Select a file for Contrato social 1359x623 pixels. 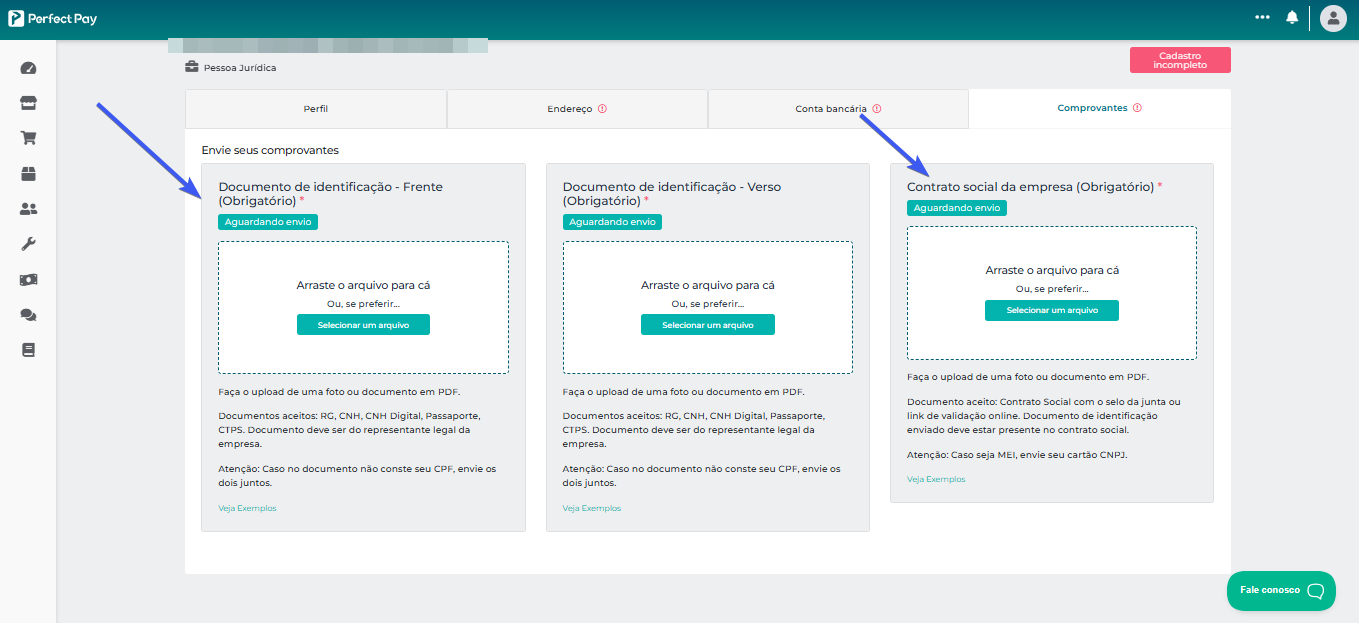pyautogui.click(x=1052, y=310)
